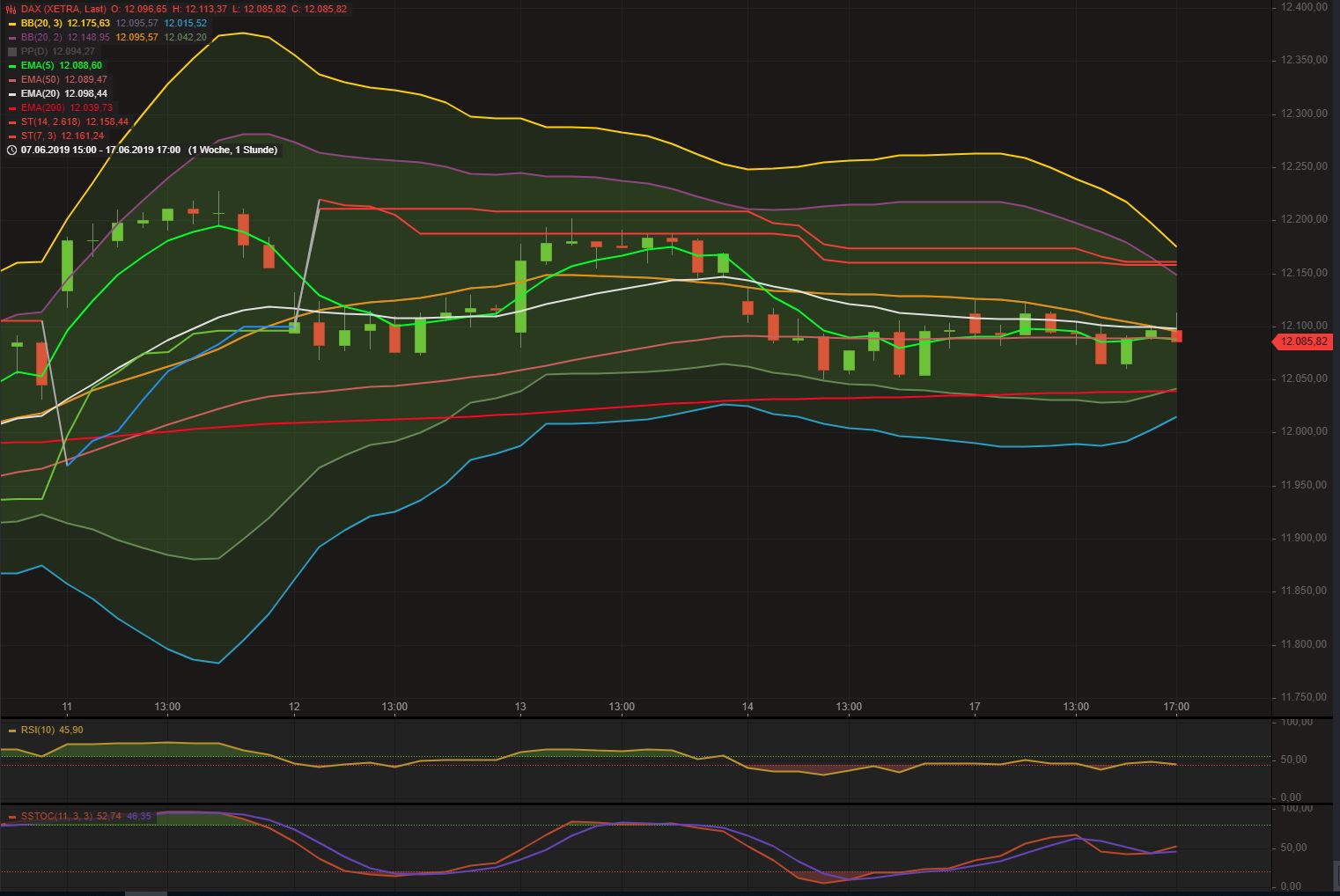The width and height of the screenshot is (1340, 896).
Task: Click the white EMA(20) legend line icon
Action: tap(12, 93)
